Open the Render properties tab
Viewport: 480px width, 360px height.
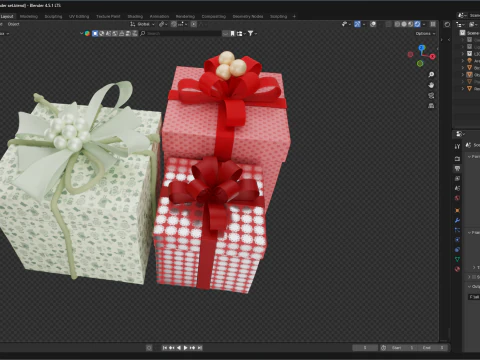click(x=457, y=159)
